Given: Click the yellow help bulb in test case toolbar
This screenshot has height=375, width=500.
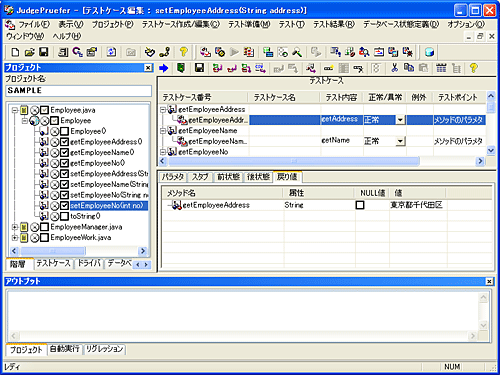Looking at the screenshot, I should click(473, 68).
